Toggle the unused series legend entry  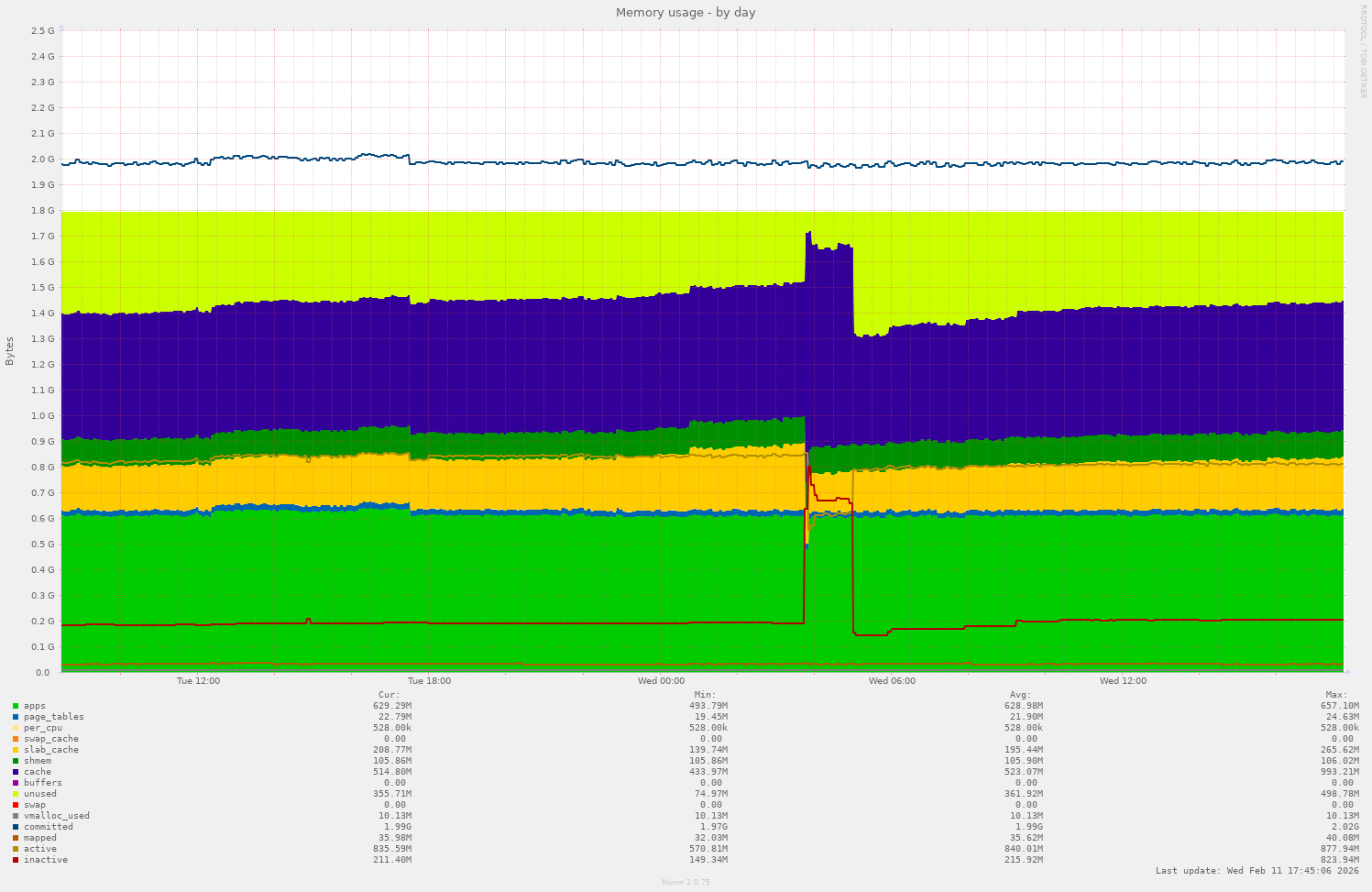(15, 793)
